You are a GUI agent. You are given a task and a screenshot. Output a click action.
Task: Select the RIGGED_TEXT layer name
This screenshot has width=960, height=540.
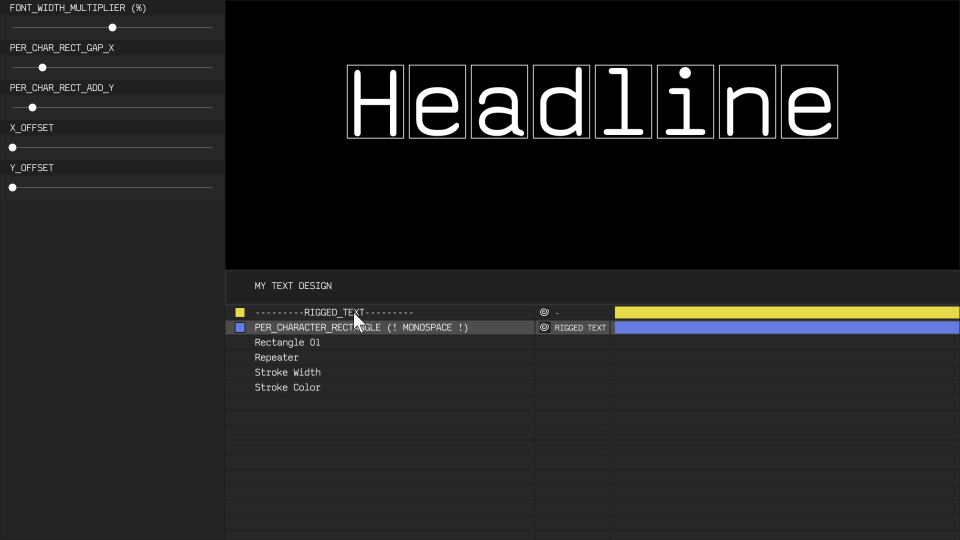point(334,312)
